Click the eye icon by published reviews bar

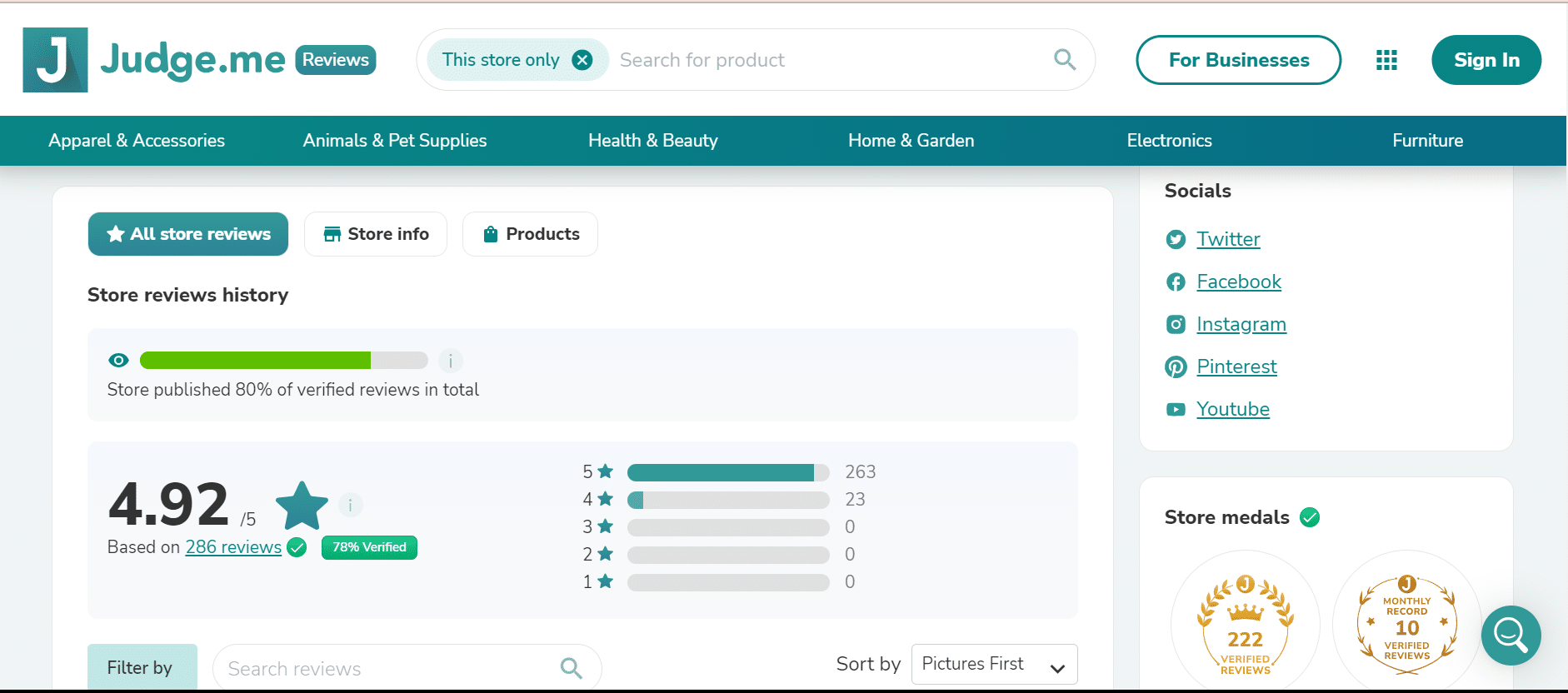click(118, 360)
